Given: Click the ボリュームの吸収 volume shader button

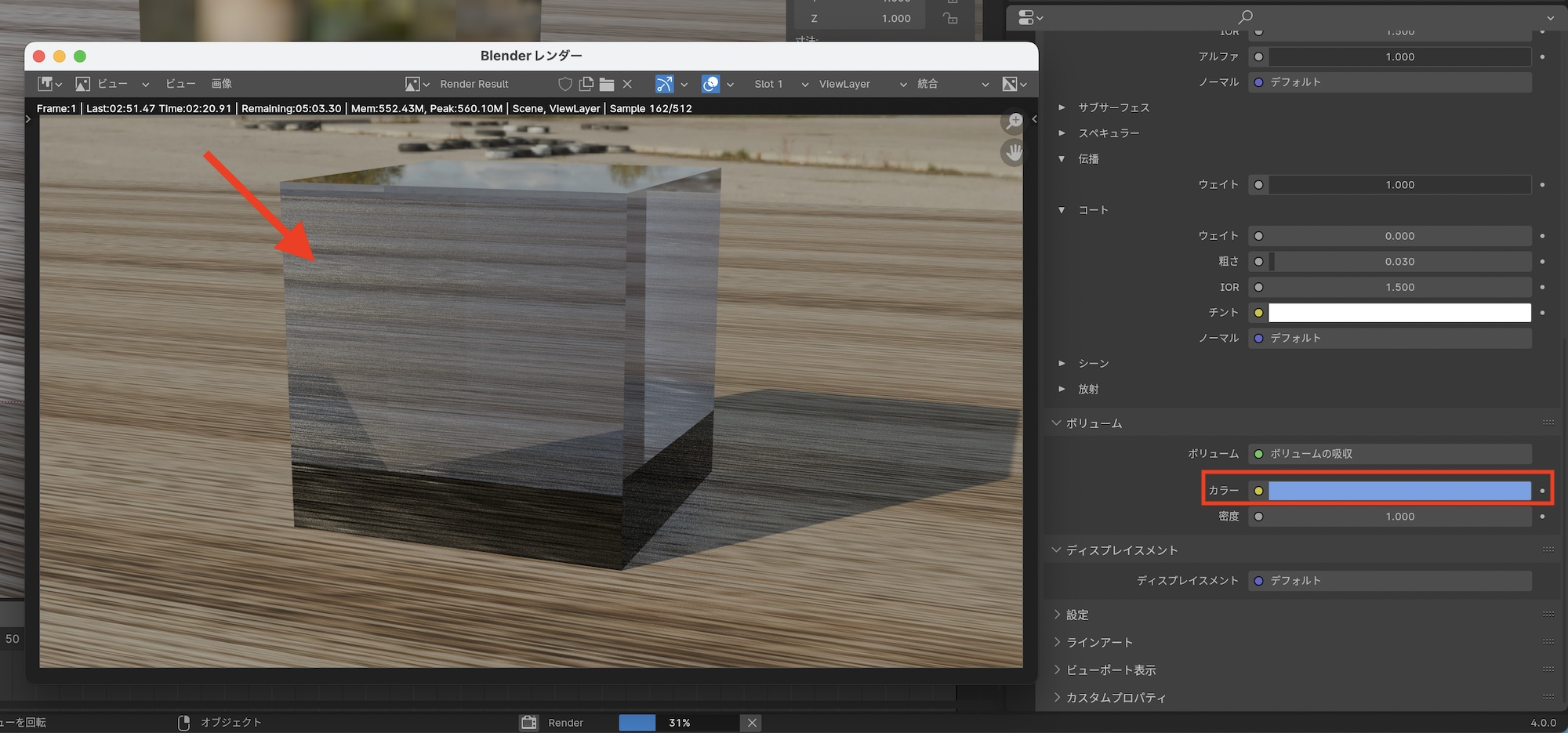Looking at the screenshot, I should (x=1389, y=454).
